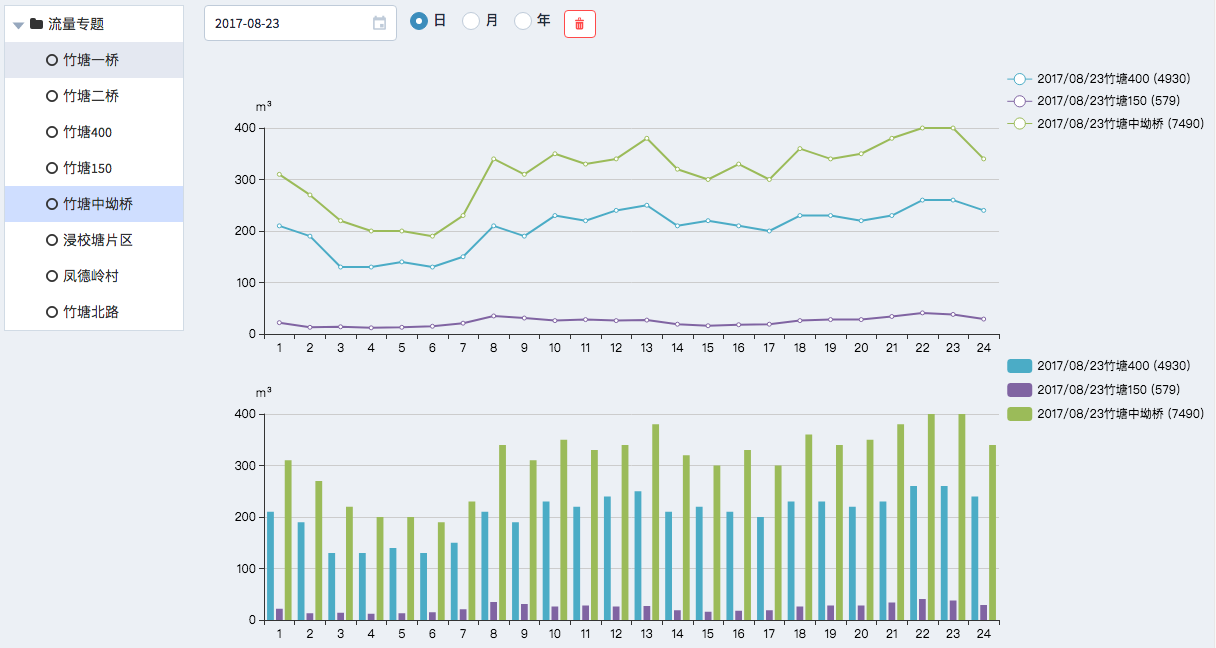This screenshot has height=648, width=1216.
Task: Select the 年 radio button
Action: 523,21
